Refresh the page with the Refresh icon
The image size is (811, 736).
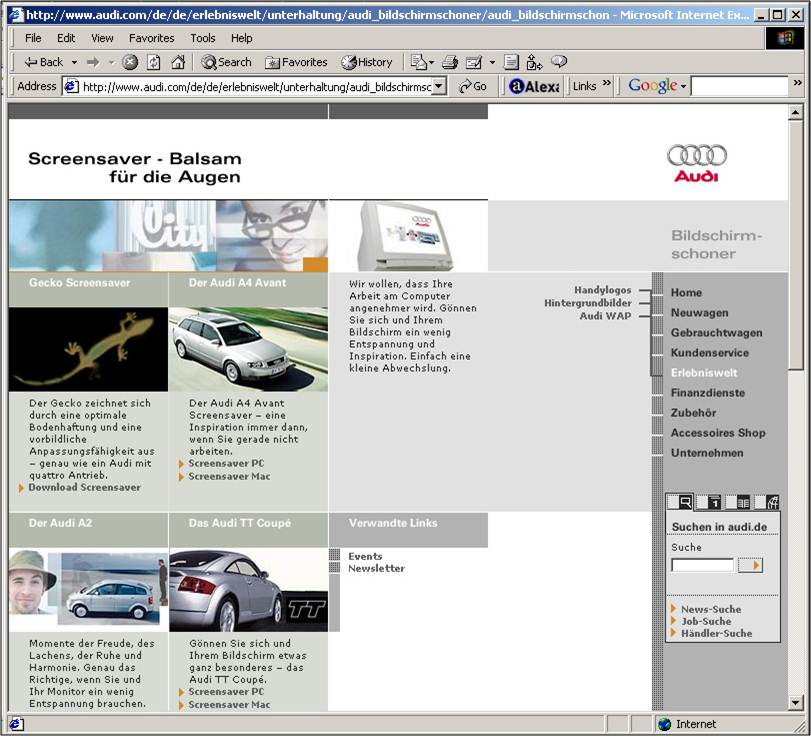pos(154,62)
